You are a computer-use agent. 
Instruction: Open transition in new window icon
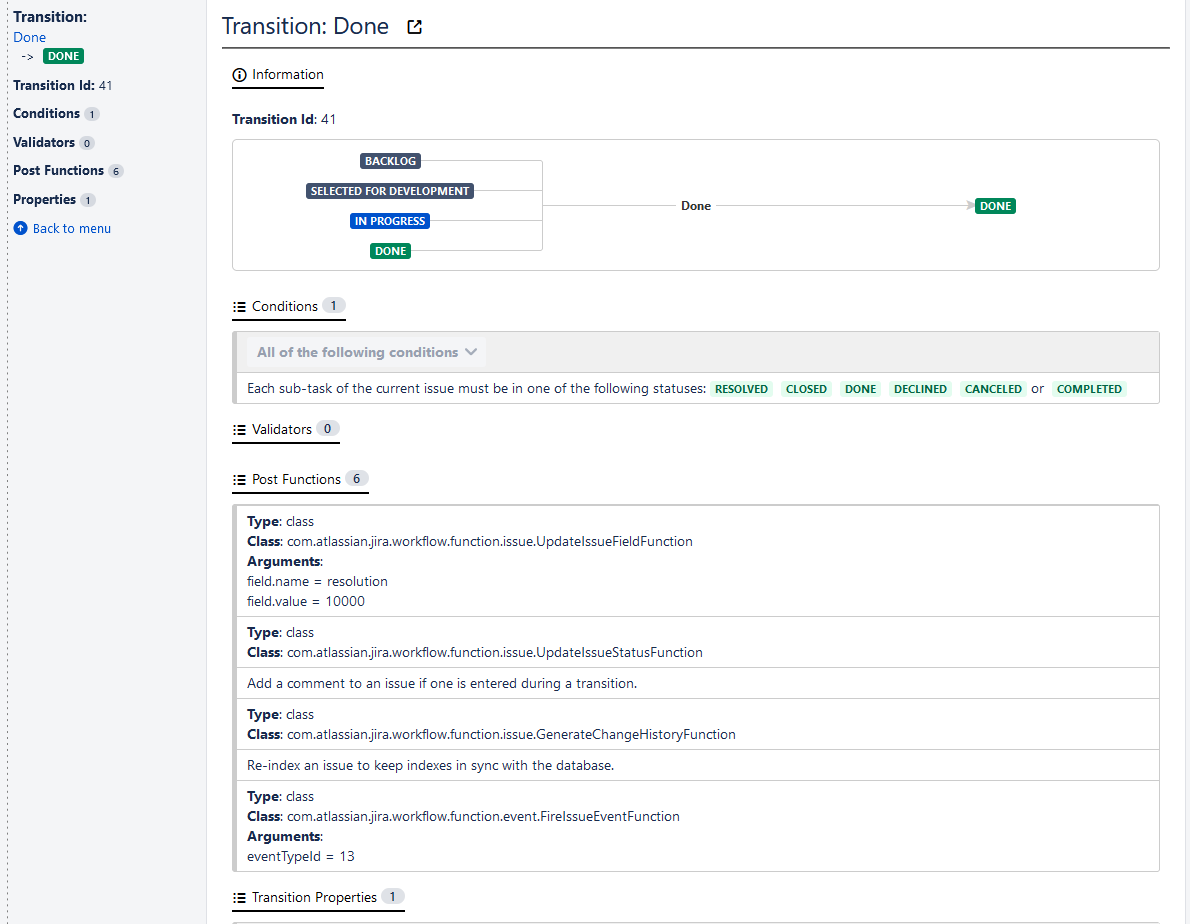tap(415, 28)
